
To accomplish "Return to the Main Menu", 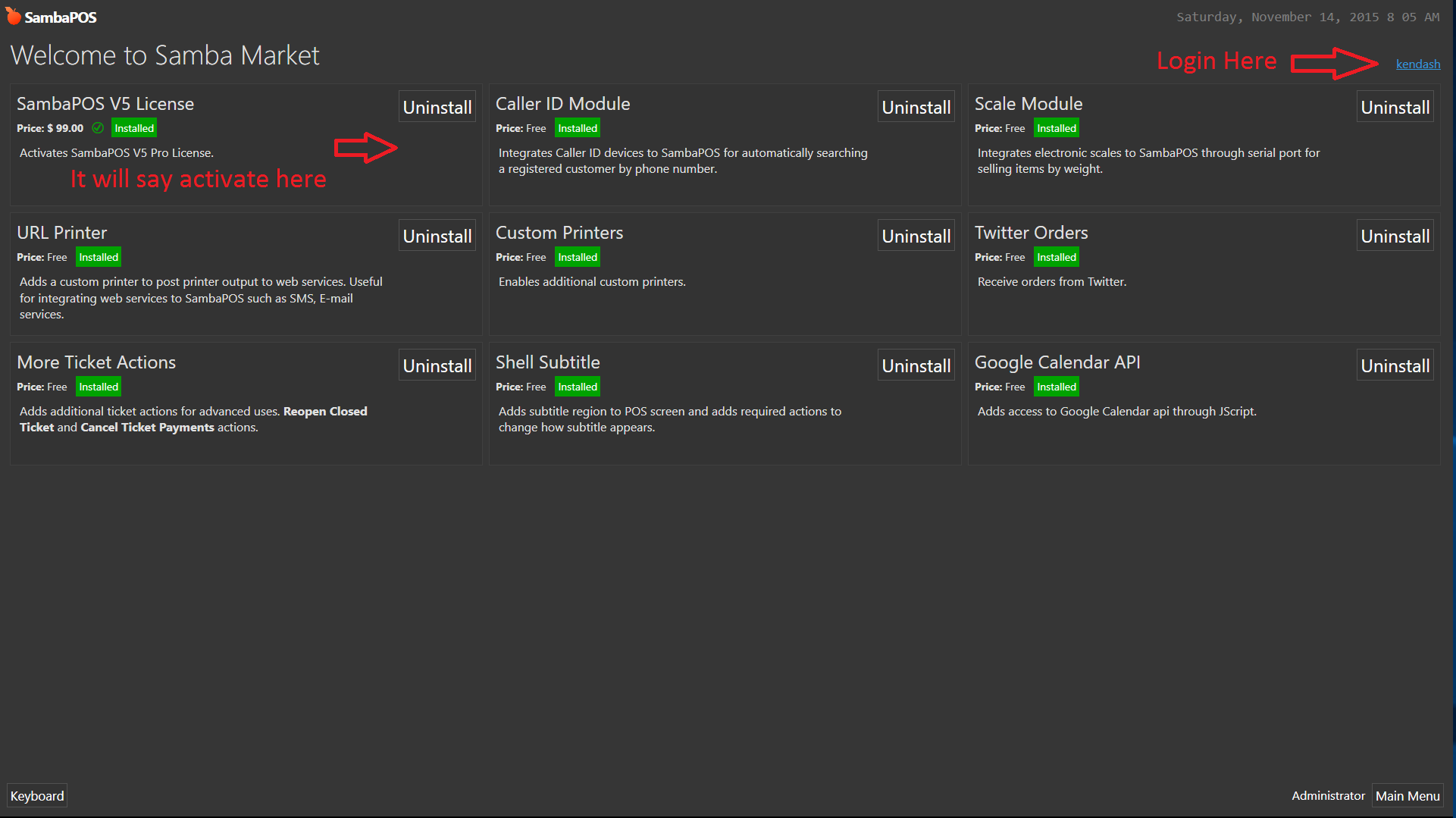I will (1407, 795).
